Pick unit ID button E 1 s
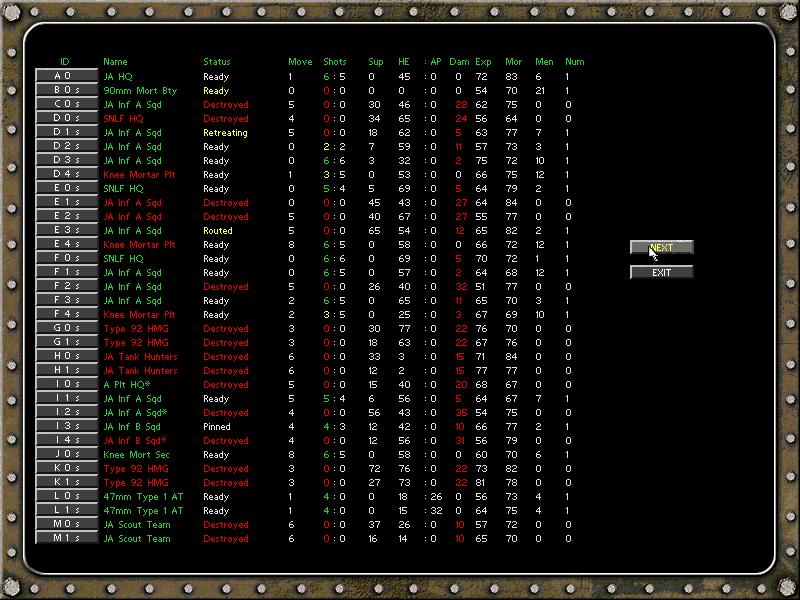This screenshot has width=800, height=600. (x=67, y=202)
